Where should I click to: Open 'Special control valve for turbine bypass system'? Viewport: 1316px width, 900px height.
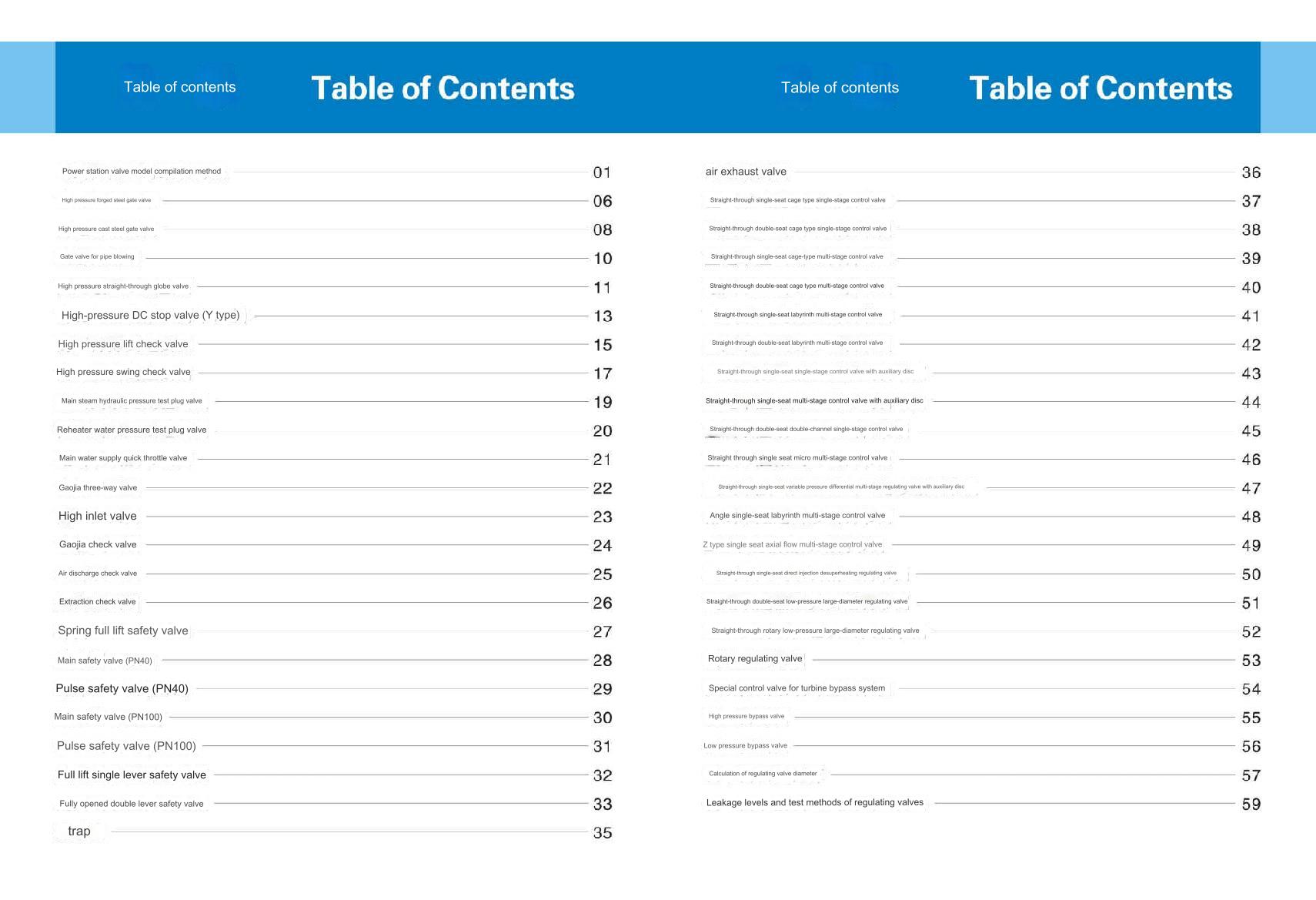797,688
